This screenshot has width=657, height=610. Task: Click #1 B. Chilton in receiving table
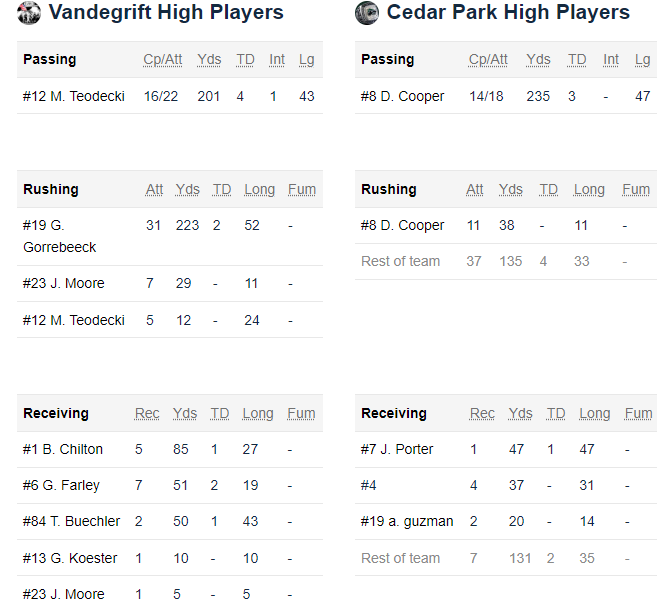(x=63, y=449)
